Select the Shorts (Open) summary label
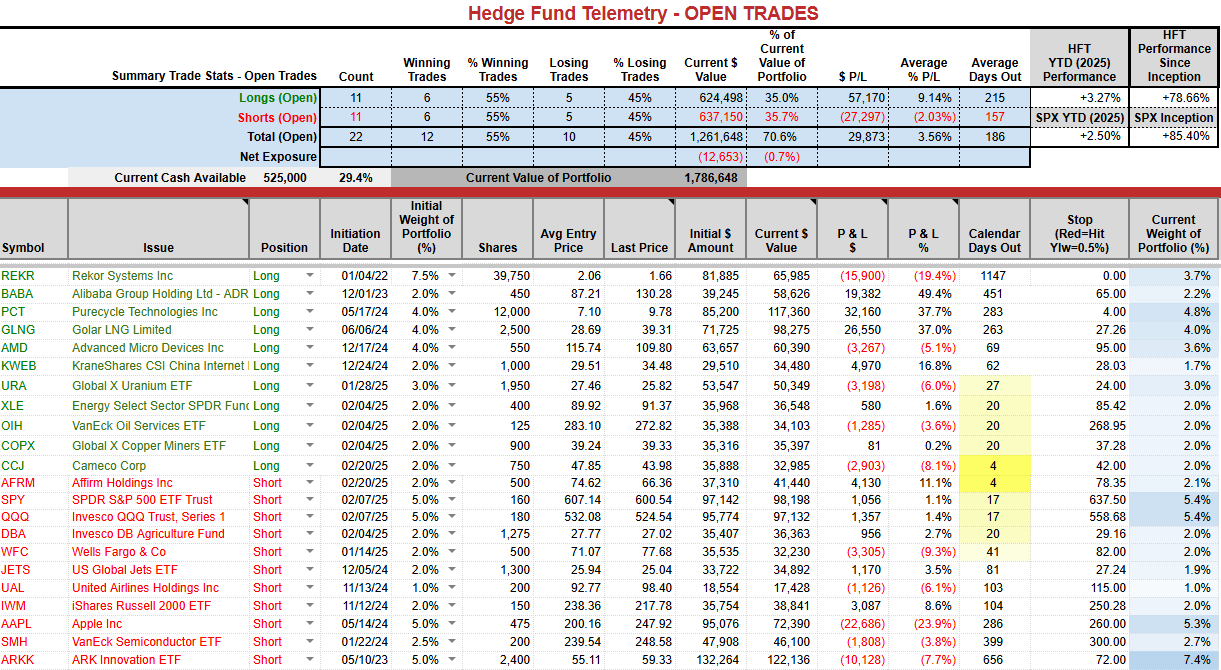Screen dimensions: 1221x670 click(x=277, y=117)
